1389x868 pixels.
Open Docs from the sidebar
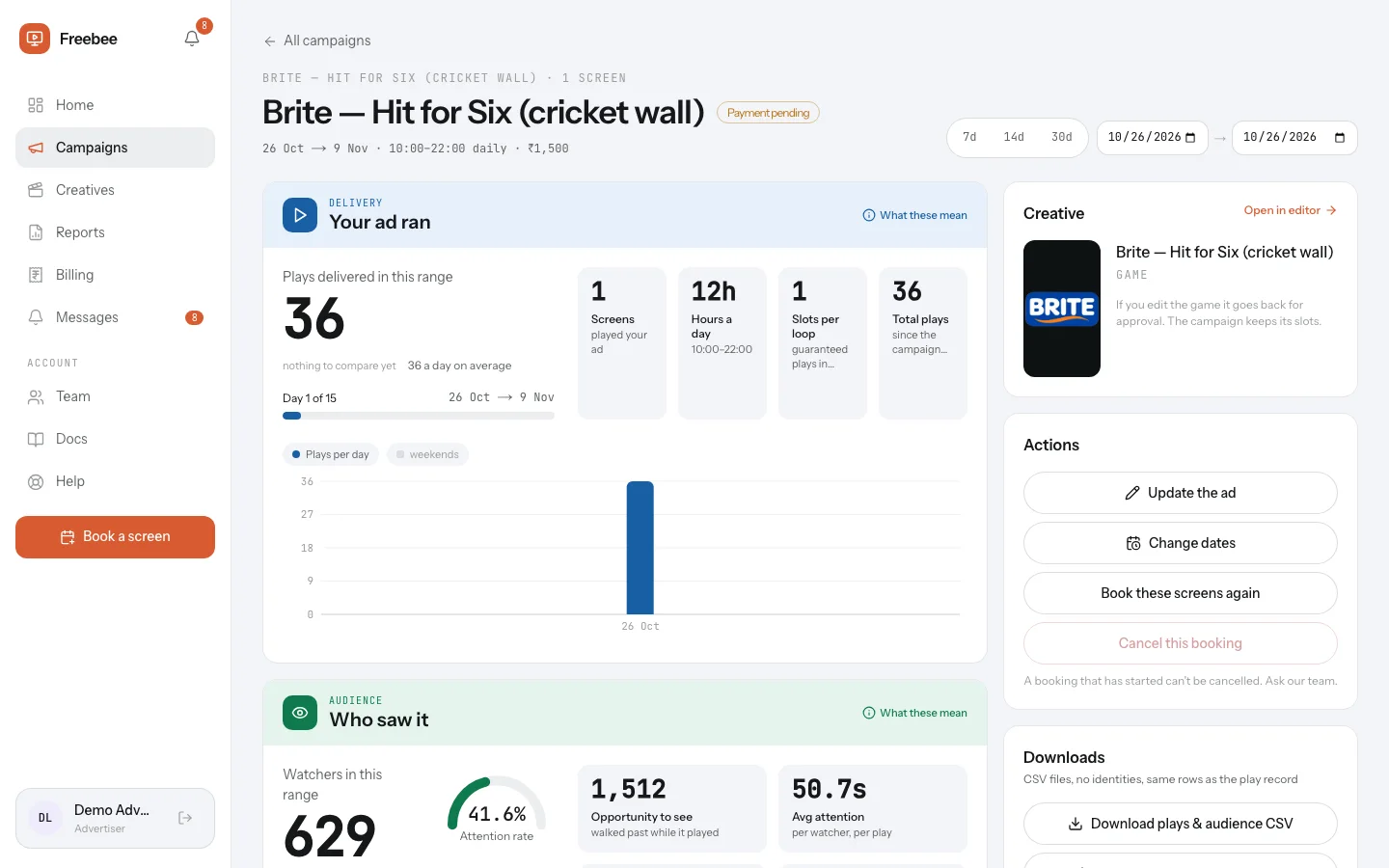115,439
